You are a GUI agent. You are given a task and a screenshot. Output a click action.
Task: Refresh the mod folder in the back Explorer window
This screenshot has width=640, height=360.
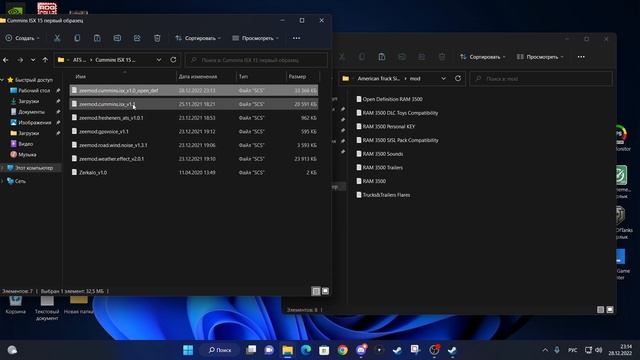pyautogui.click(x=458, y=78)
